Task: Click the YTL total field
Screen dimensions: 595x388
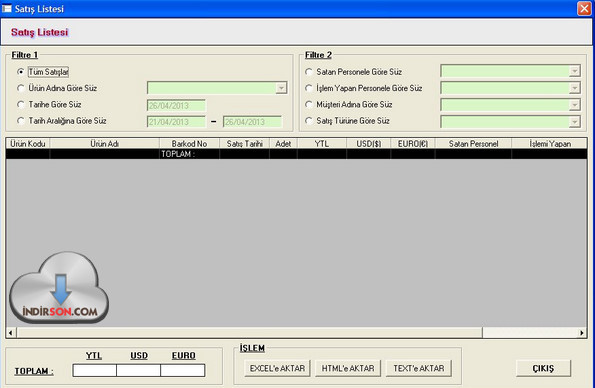Action: [x=94, y=370]
